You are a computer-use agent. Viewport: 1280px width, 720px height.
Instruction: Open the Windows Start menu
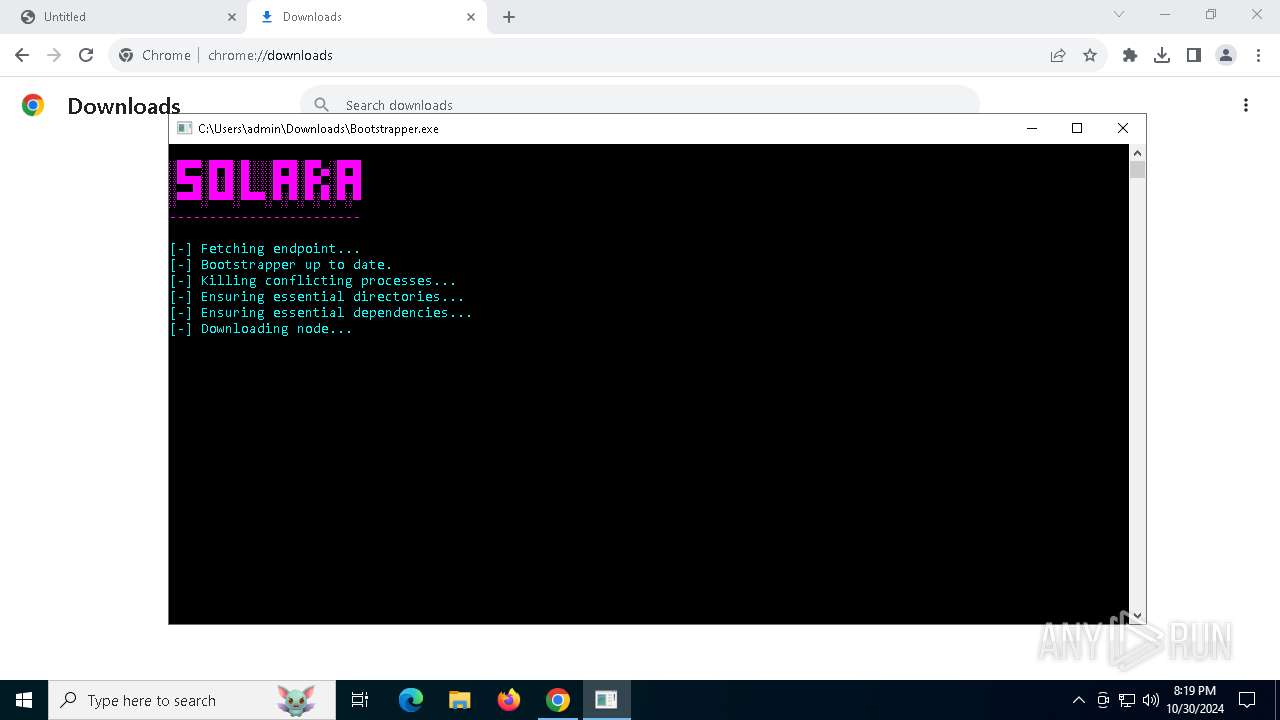tap(24, 700)
